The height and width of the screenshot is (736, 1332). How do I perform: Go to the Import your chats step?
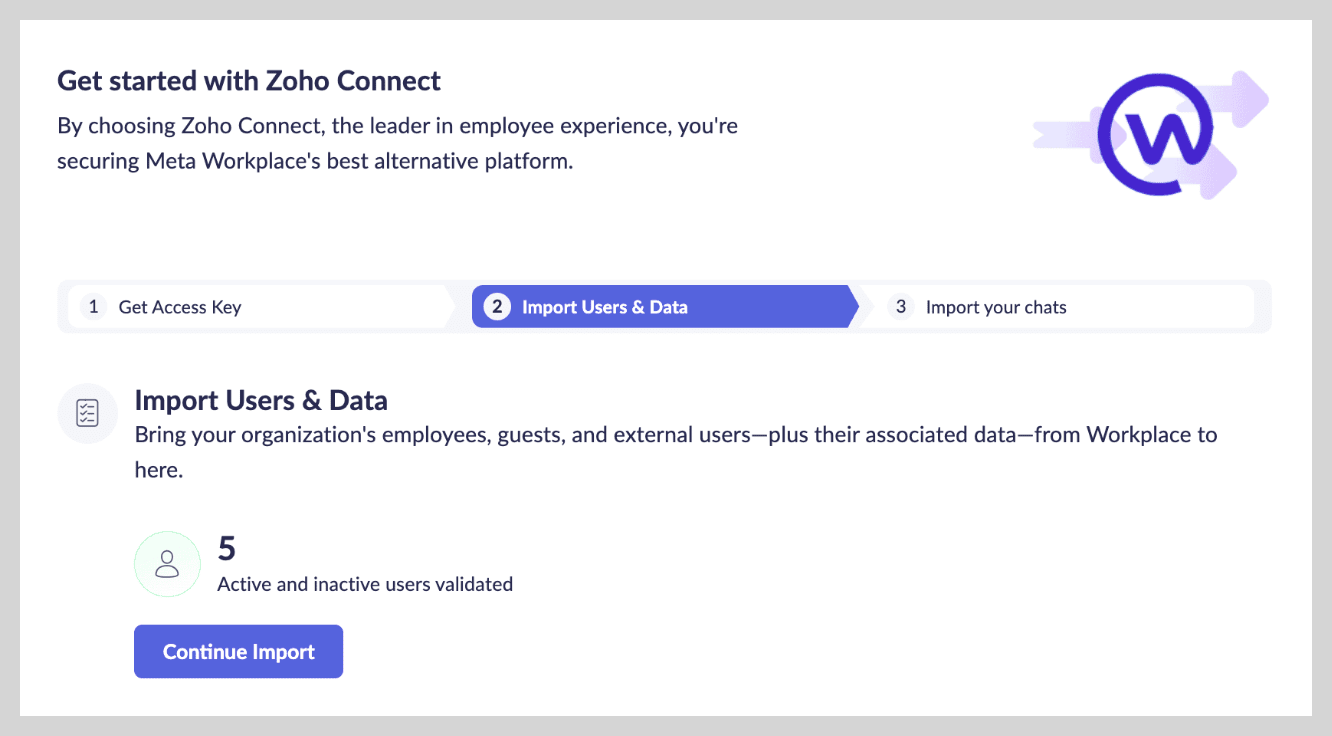[x=996, y=307]
